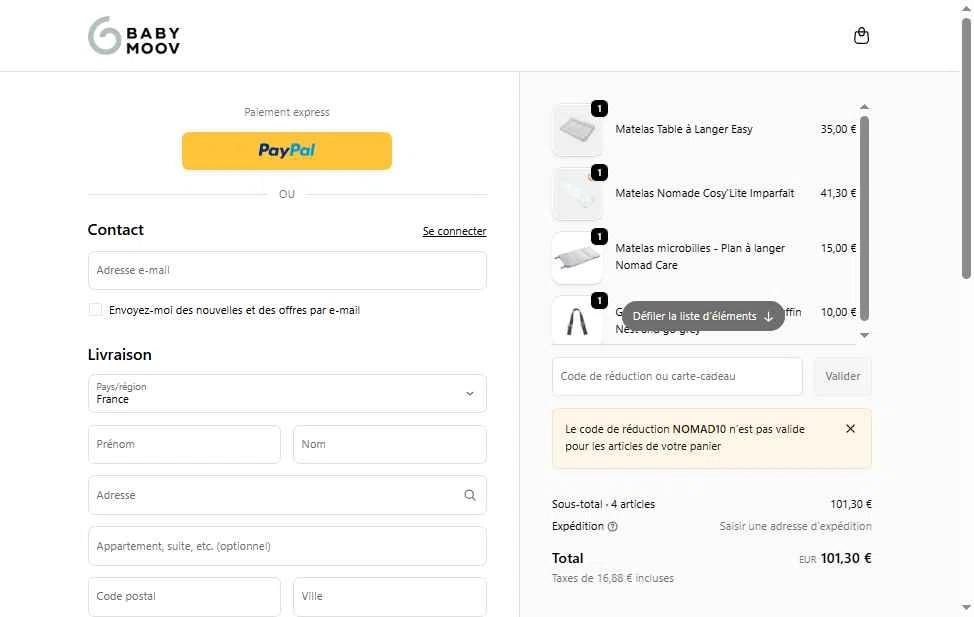
Task: Click the text Matelas Nomade Cosy'Lite Imparfait
Action: (x=704, y=193)
